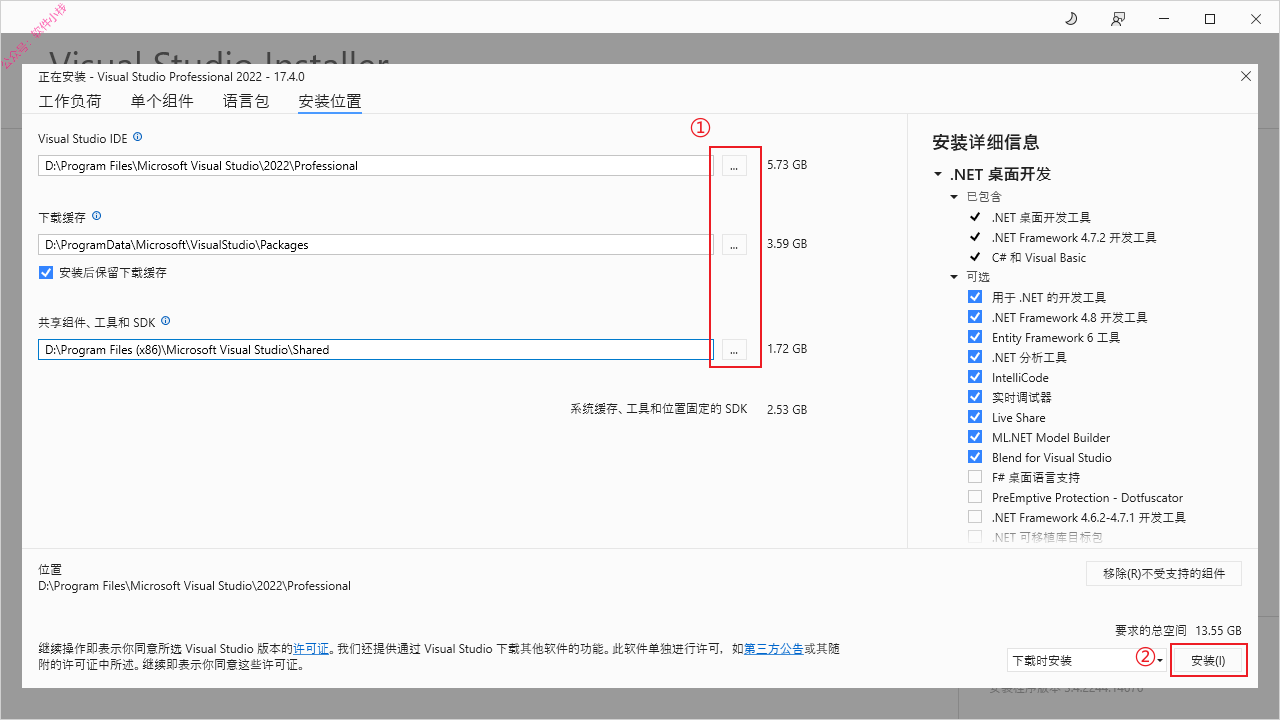Toggle the IntelliCode checkbox
The width and height of the screenshot is (1280, 720).
[x=975, y=377]
